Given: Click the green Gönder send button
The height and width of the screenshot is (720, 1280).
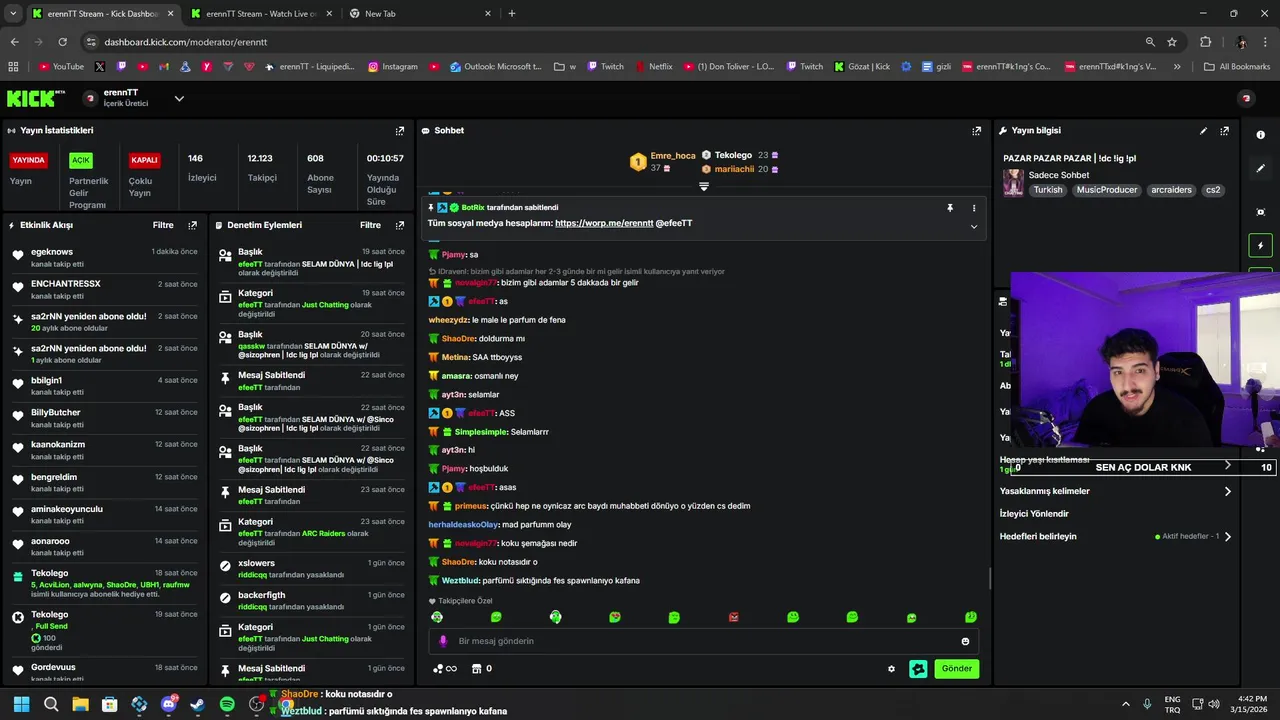Looking at the screenshot, I should 957,669.
